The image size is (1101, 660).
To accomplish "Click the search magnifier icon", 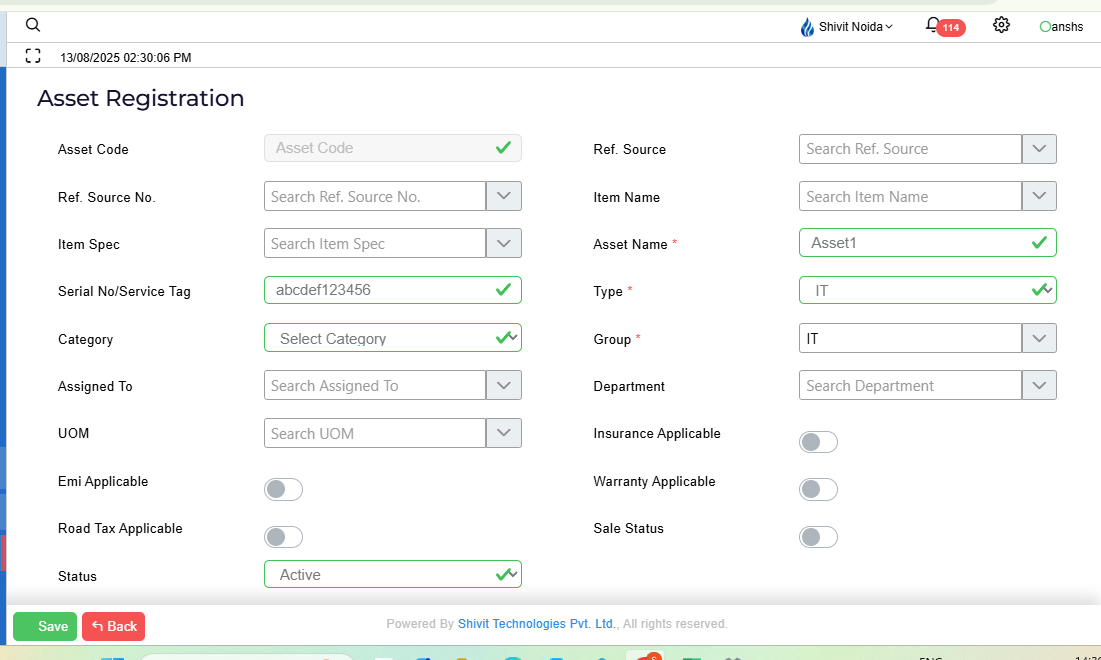I will pos(33,26).
